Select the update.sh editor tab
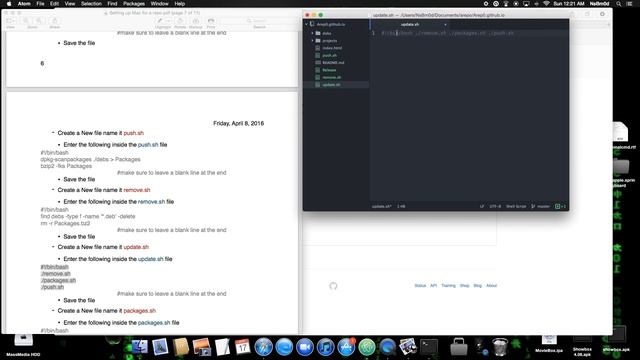640x360 pixels. point(409,24)
